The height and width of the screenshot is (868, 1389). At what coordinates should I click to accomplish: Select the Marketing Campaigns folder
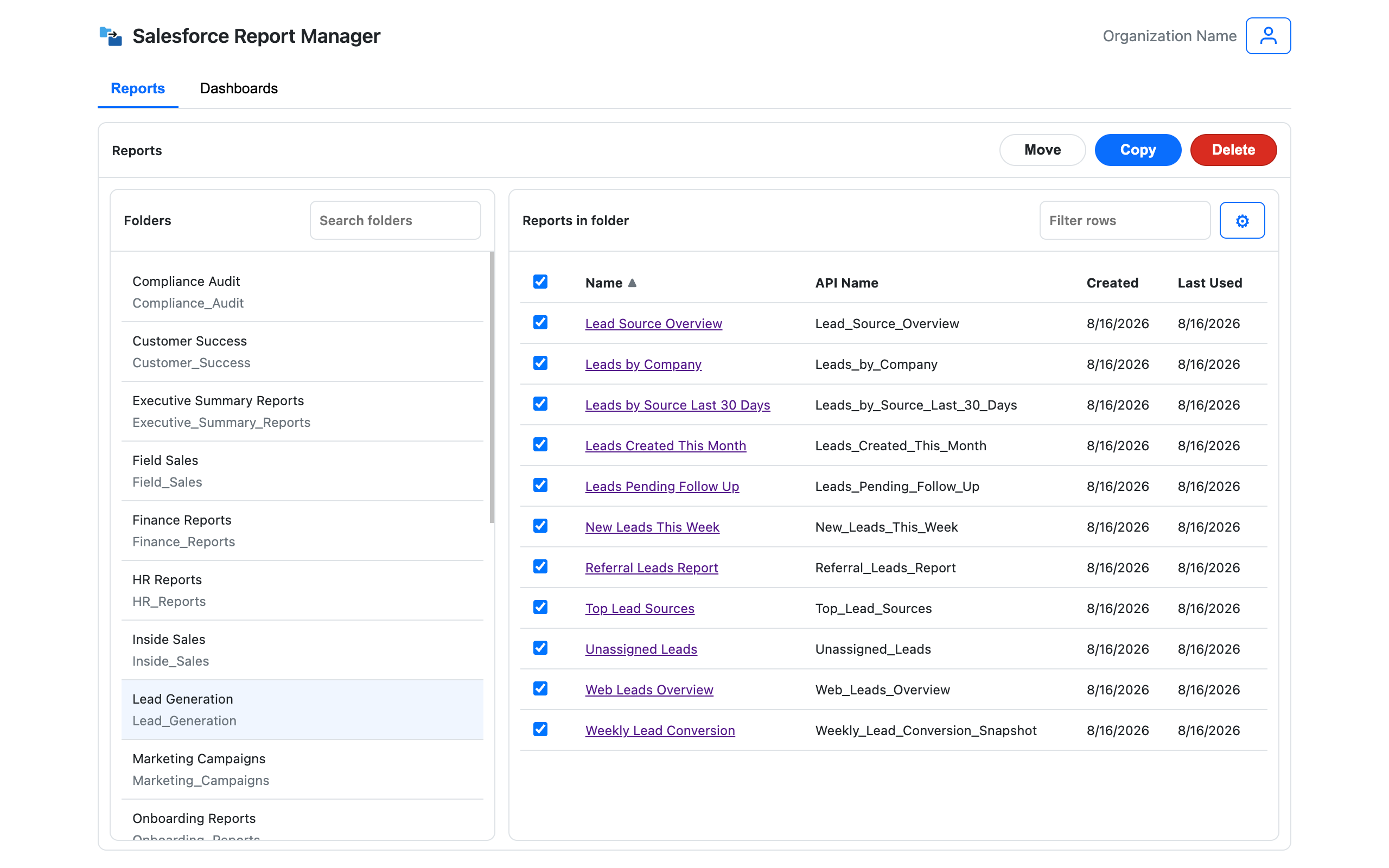click(302, 770)
